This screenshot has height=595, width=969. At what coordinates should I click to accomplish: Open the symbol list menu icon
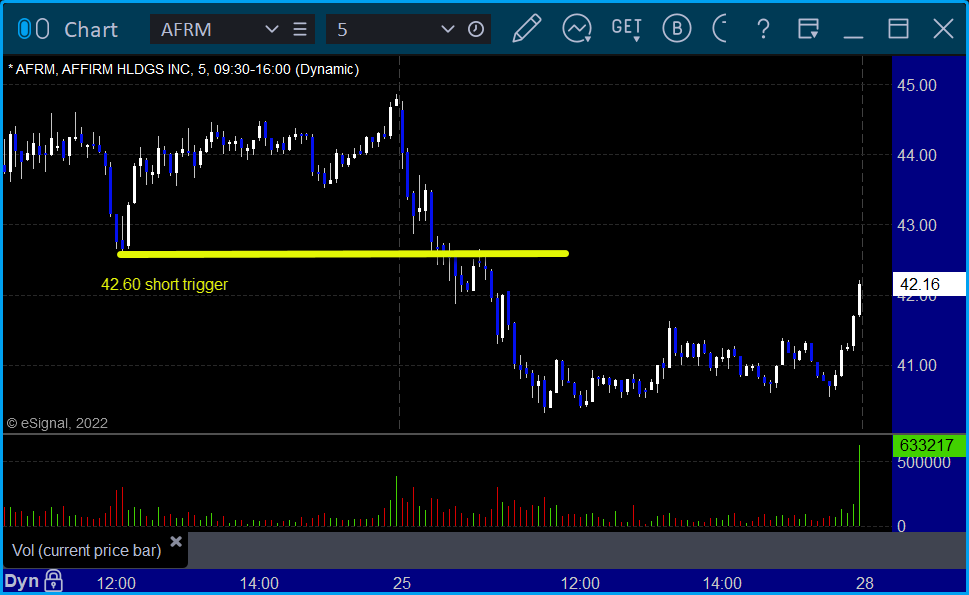coord(300,29)
